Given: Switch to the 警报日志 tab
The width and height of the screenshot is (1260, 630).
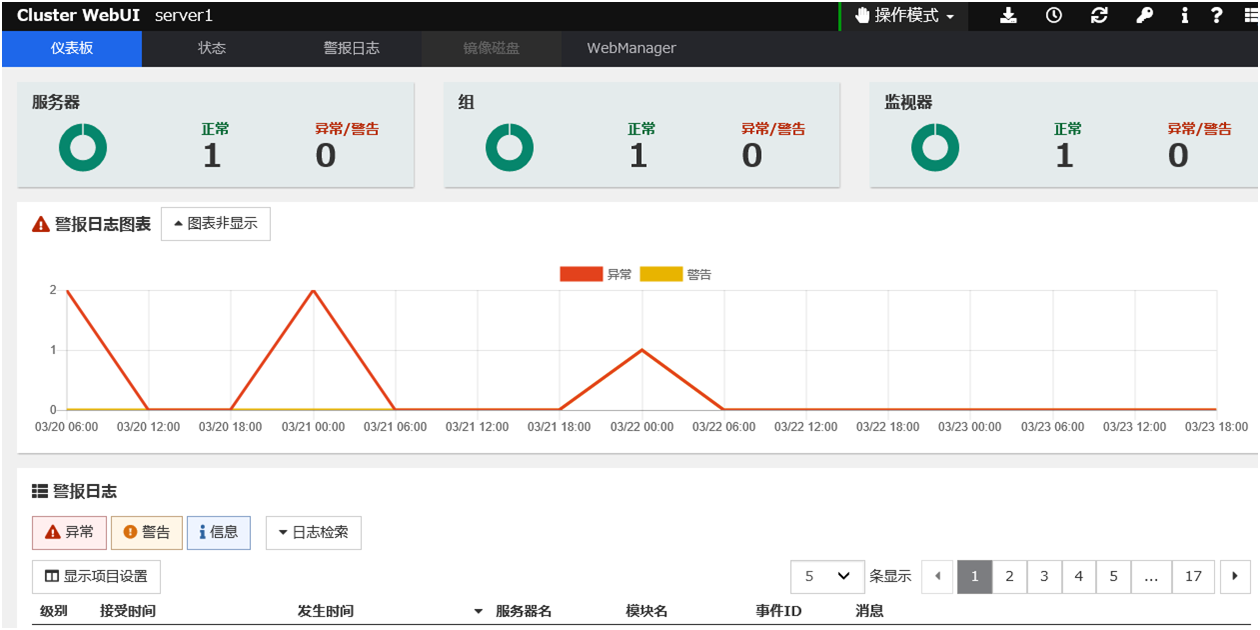Looking at the screenshot, I should 351,48.
